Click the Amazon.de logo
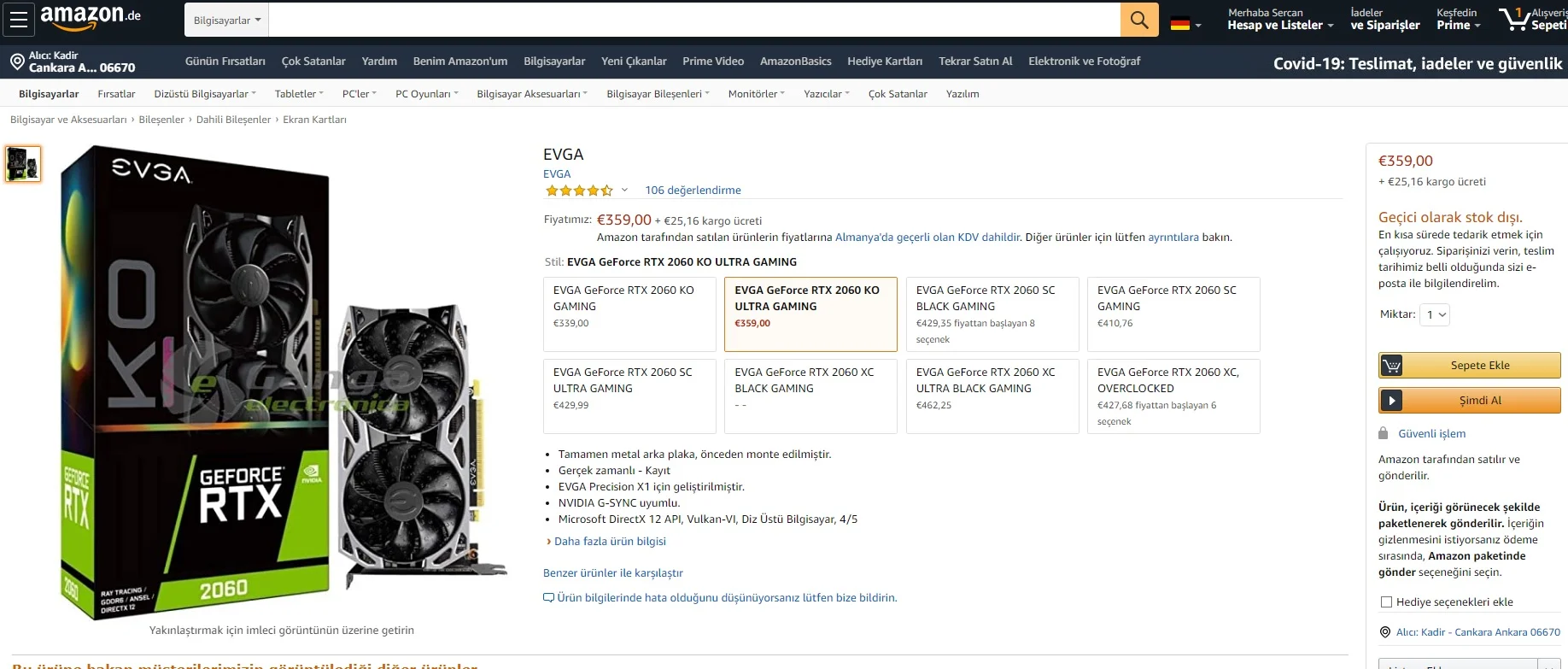1568x669 pixels. pyautogui.click(x=91, y=16)
